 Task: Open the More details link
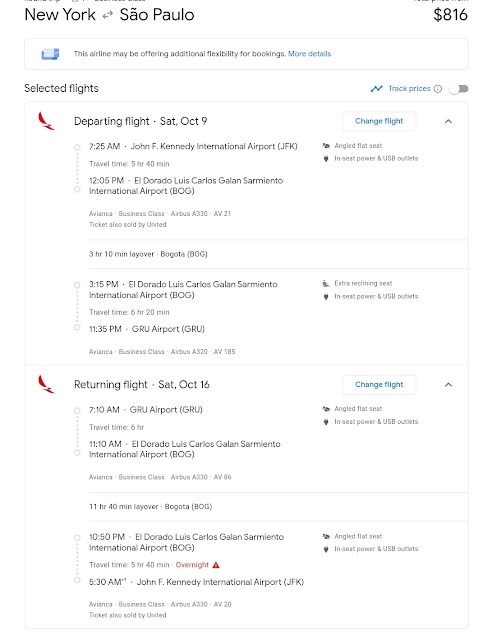309,54
